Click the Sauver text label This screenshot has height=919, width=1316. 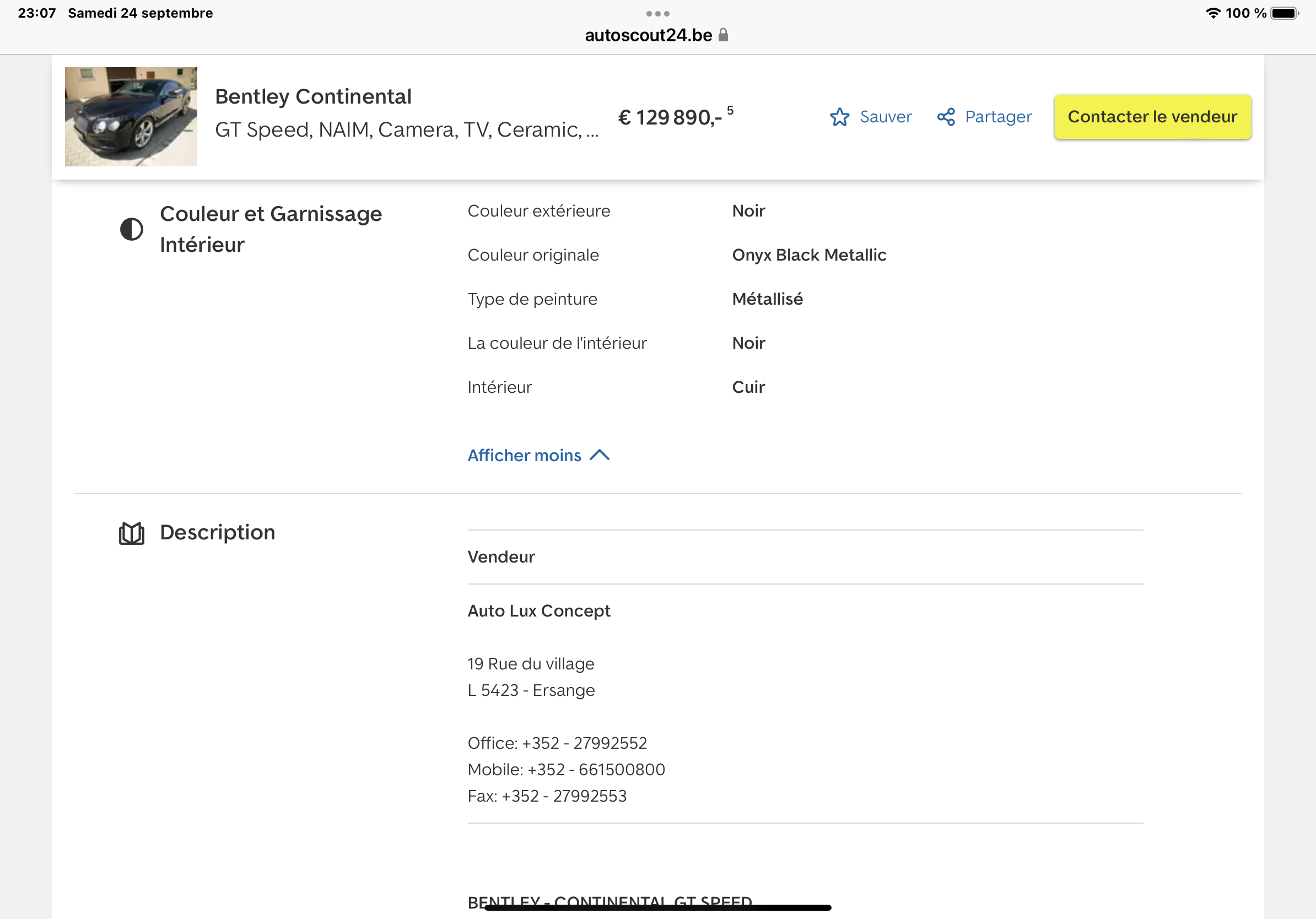click(885, 117)
